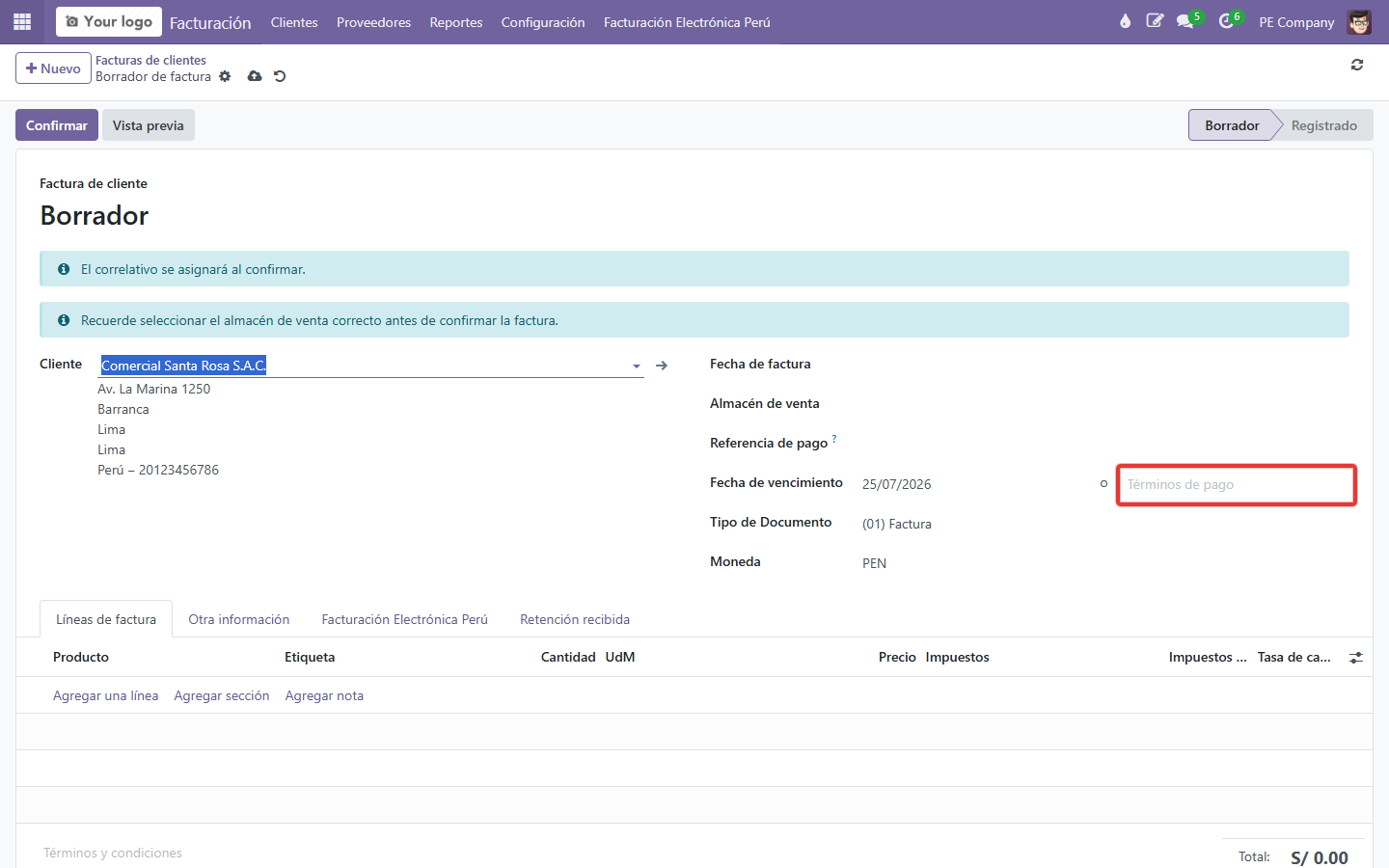Open the conversations chat icon
This screenshot has width=1389, height=868.
click(1185, 21)
